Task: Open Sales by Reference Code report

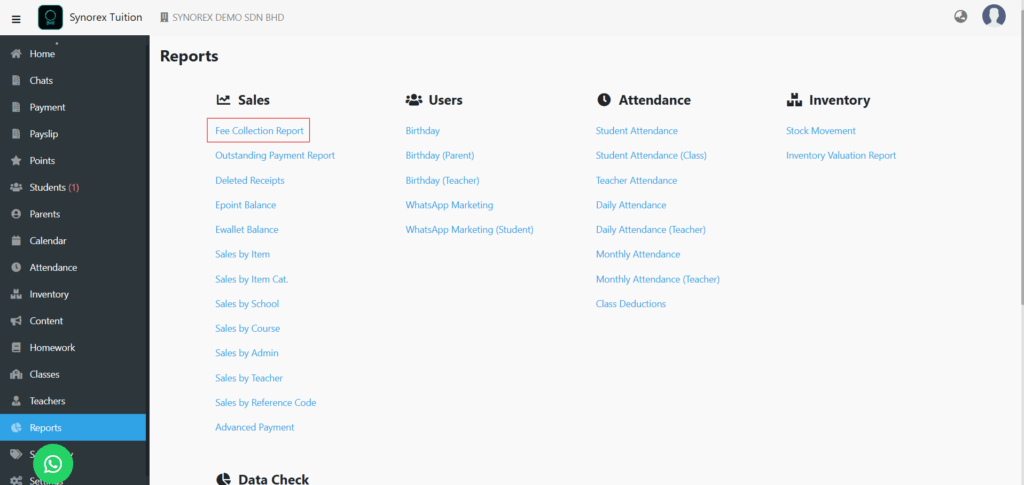Action: tap(266, 403)
